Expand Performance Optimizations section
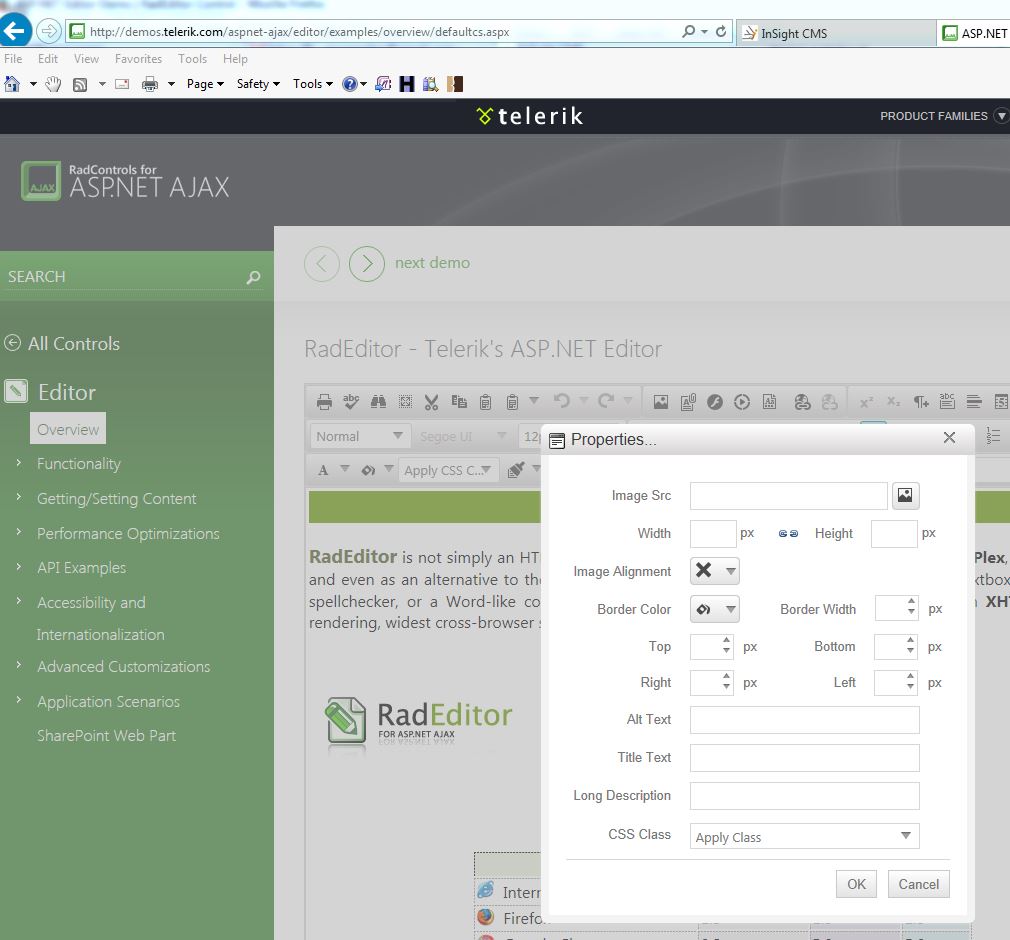This screenshot has width=1010, height=940. tap(19, 532)
